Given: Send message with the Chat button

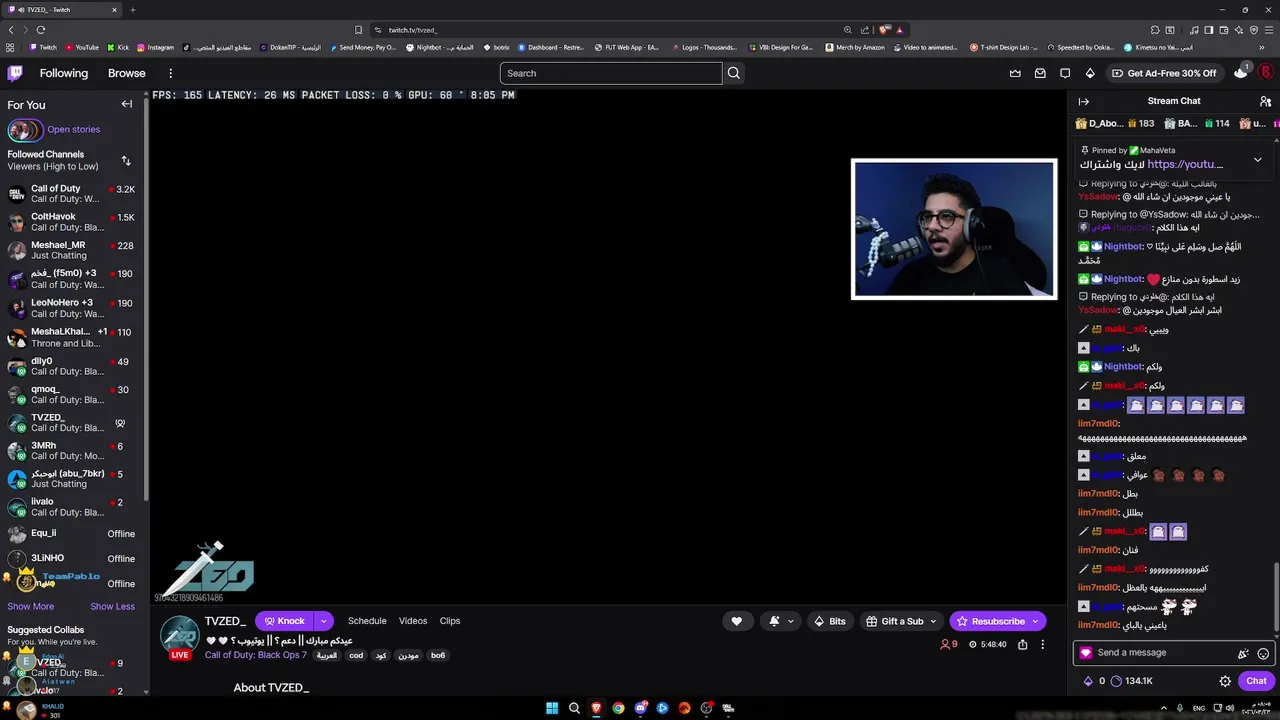Looking at the screenshot, I should click(x=1256, y=681).
